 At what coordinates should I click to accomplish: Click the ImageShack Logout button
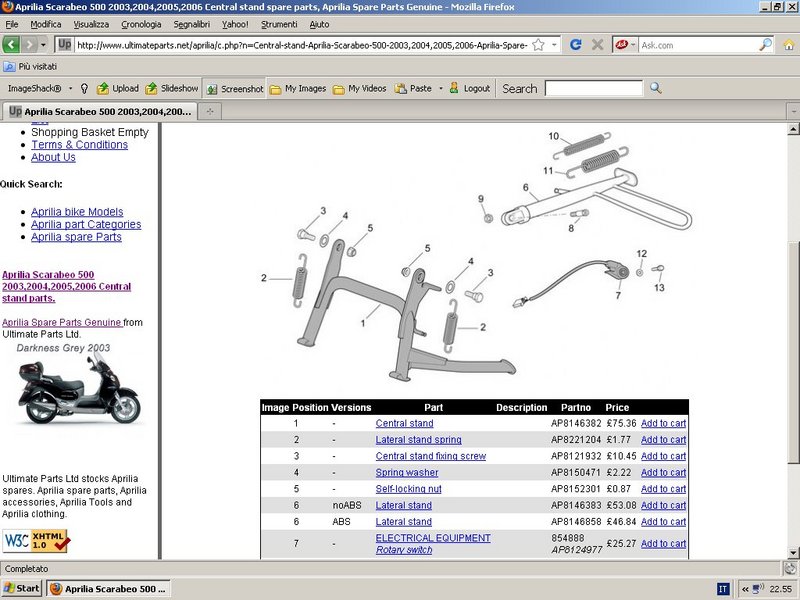[470, 89]
